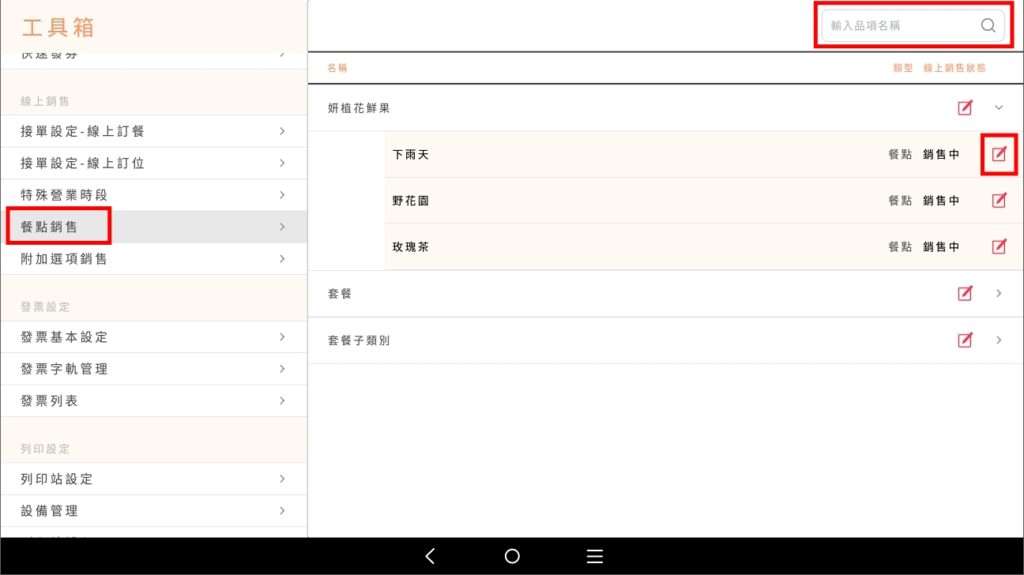Image resolution: width=1024 pixels, height=575 pixels.
Task: Click the edit icon for 套餐
Action: point(965,294)
